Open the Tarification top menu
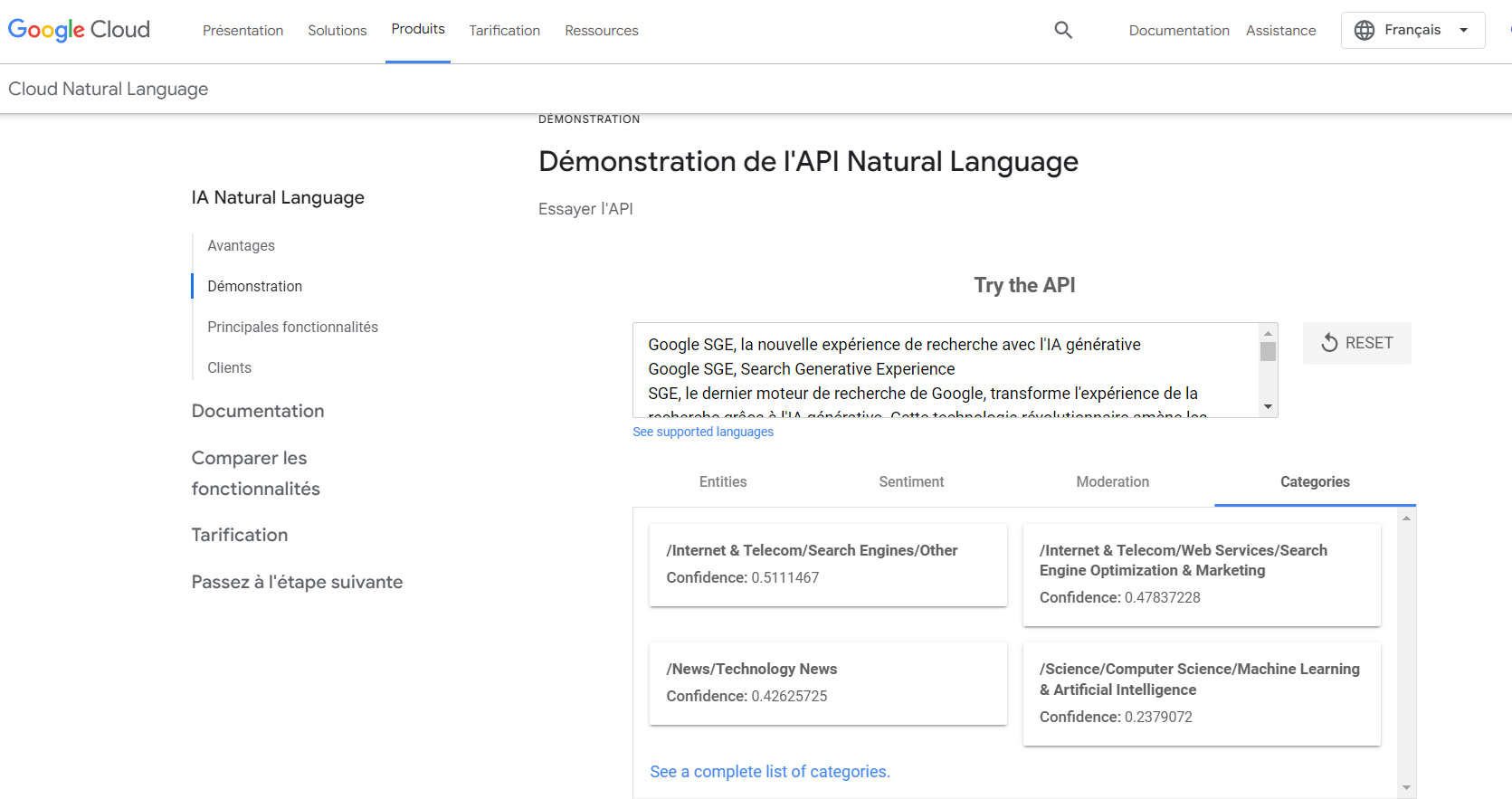Image resolution: width=1512 pixels, height=799 pixels. coord(505,31)
